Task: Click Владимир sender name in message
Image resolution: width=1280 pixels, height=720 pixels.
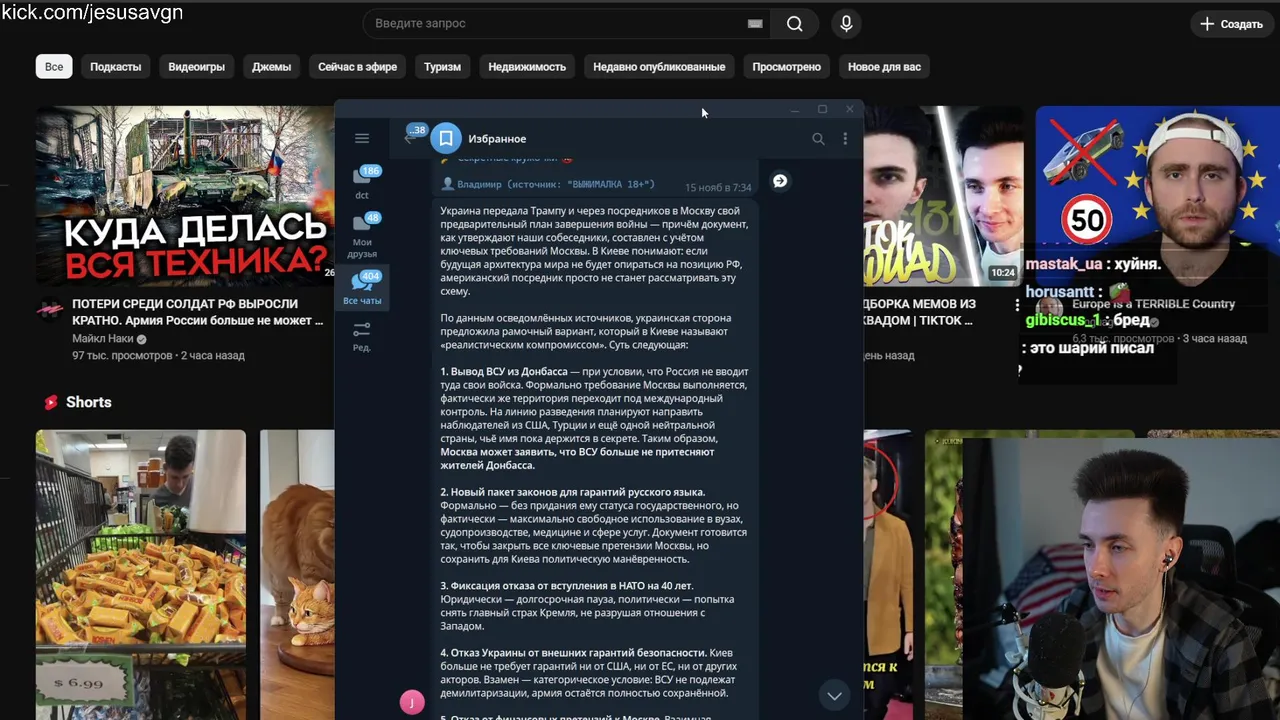Action: [x=481, y=184]
